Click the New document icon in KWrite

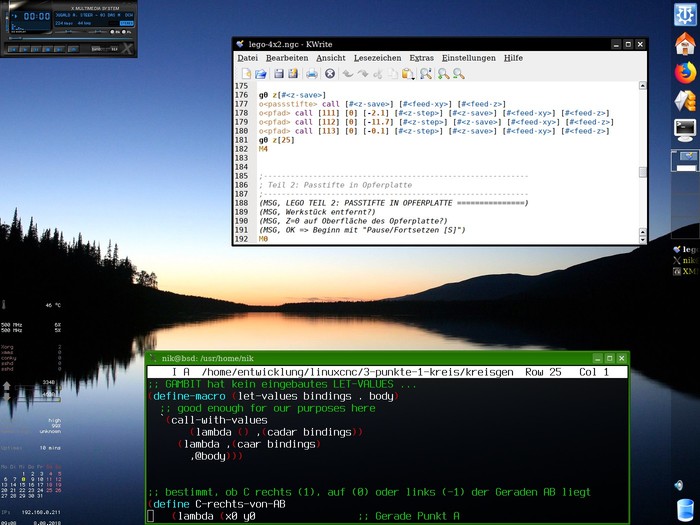click(x=244, y=74)
